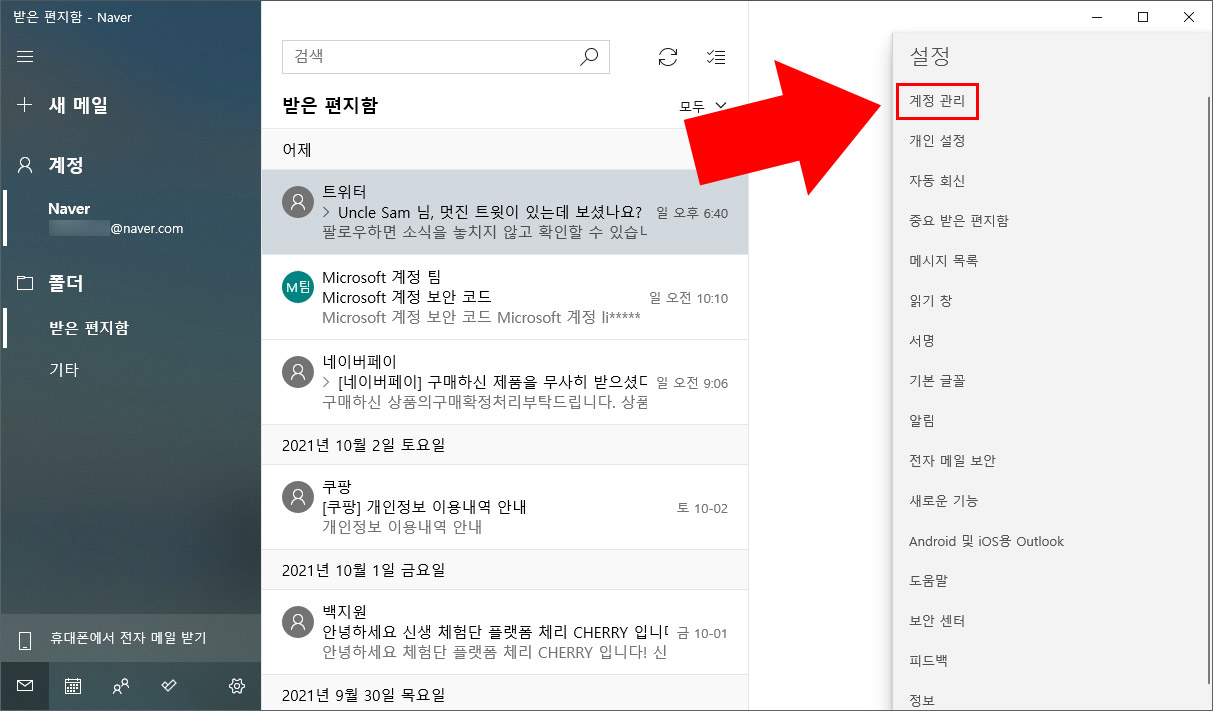Open 쿠팡 개인정보 이용내역 안내 email
This screenshot has width=1213, height=711.
click(505, 507)
